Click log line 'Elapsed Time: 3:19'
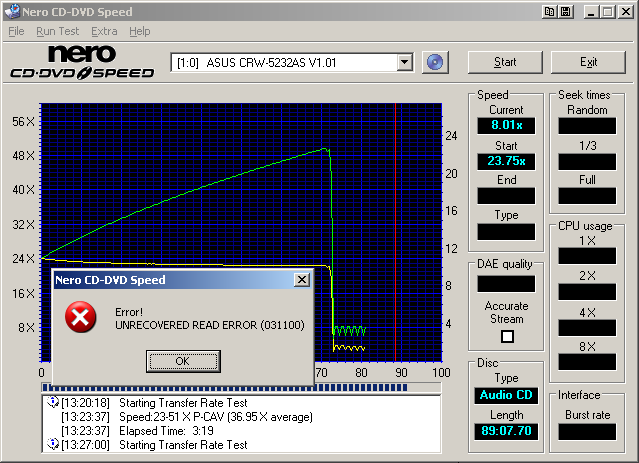Viewport: 639px width, 463px height. (166, 431)
